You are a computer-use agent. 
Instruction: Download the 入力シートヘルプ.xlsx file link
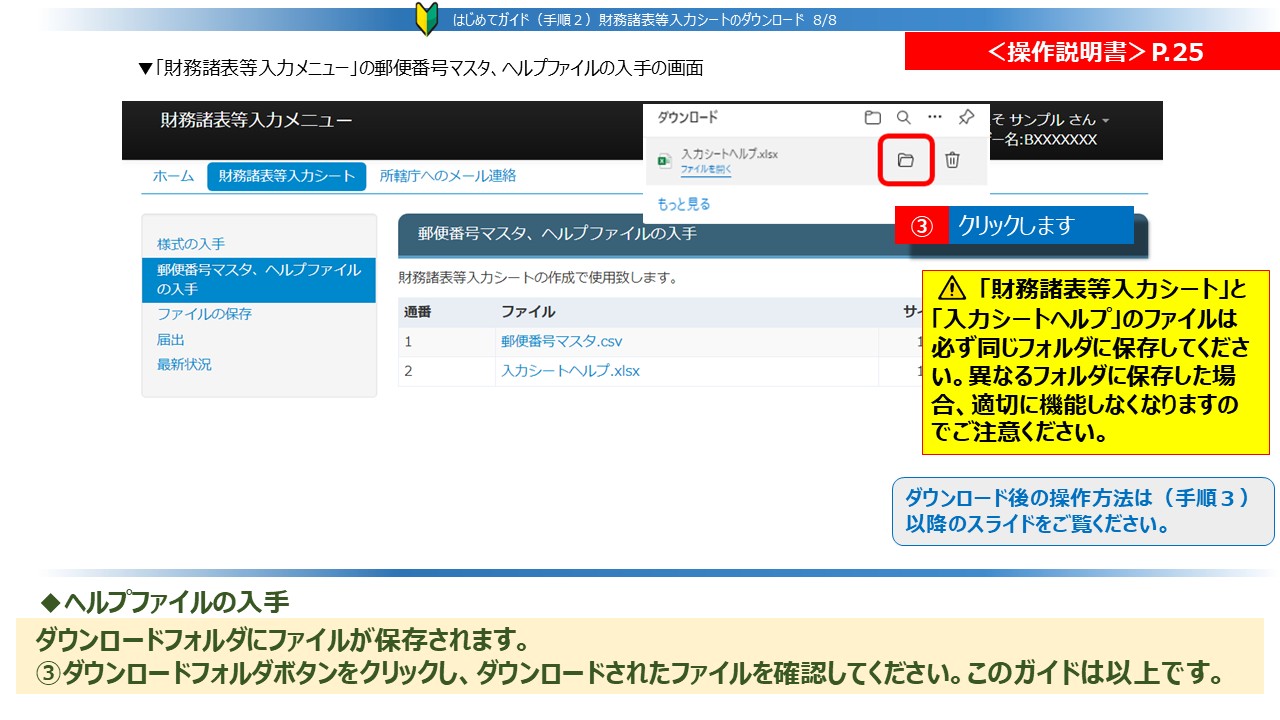(570, 371)
